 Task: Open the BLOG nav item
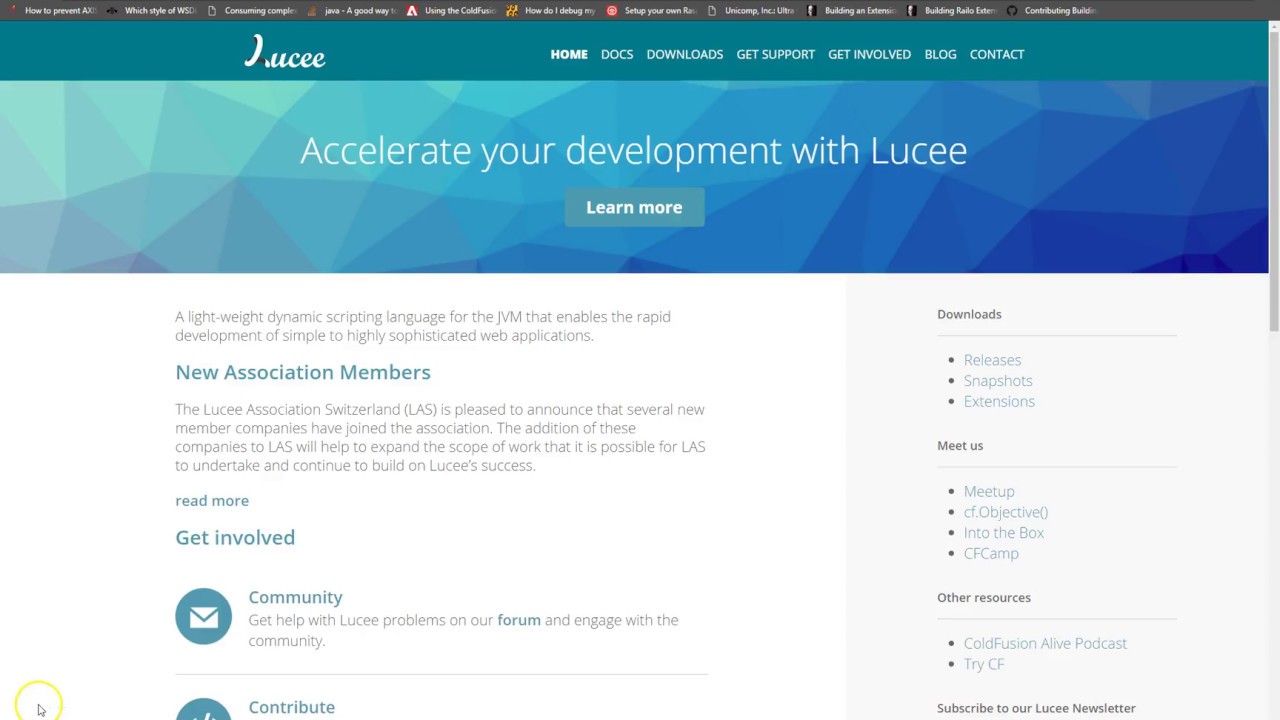coord(940,54)
